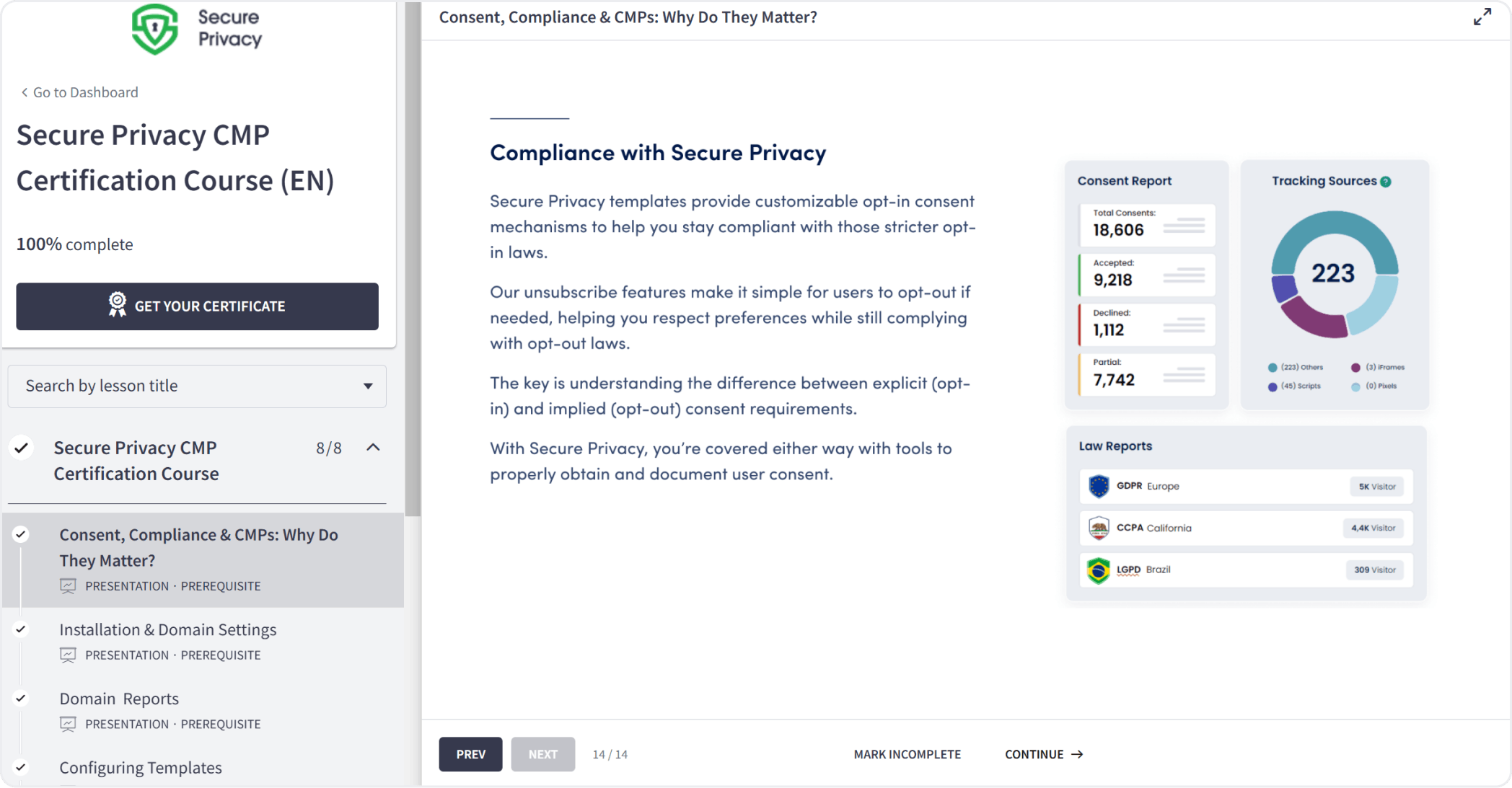Click the LGPD Brazil flag icon

pyautogui.click(x=1098, y=569)
